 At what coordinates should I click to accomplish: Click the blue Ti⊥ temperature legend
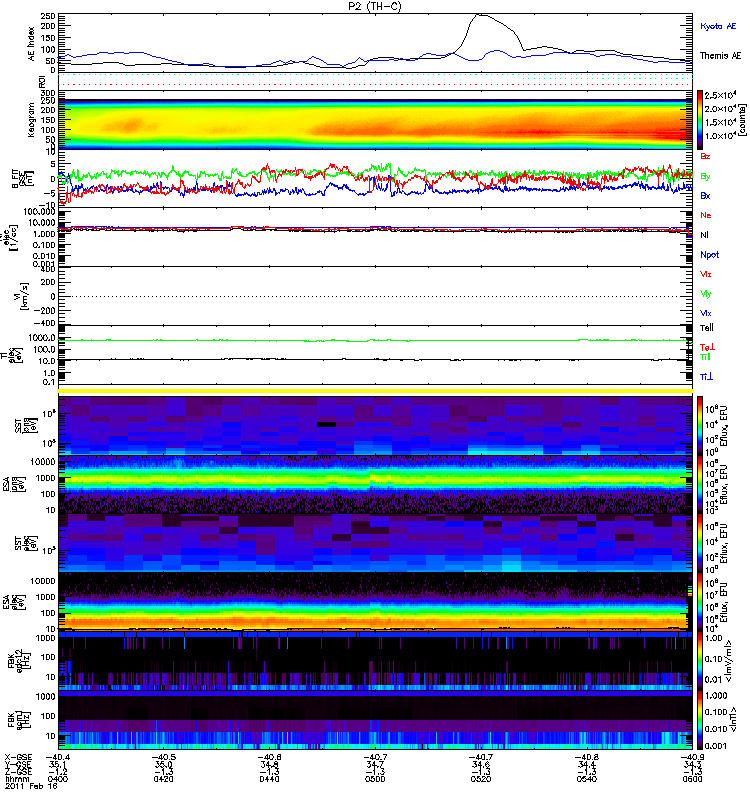coord(706,377)
